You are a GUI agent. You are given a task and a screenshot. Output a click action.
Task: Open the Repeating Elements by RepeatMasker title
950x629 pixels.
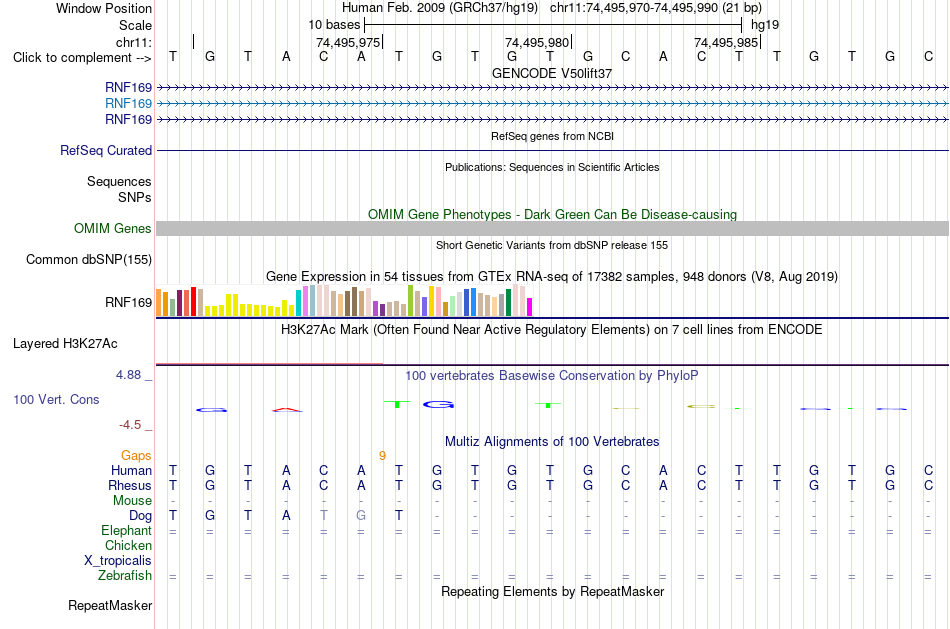tap(552, 591)
